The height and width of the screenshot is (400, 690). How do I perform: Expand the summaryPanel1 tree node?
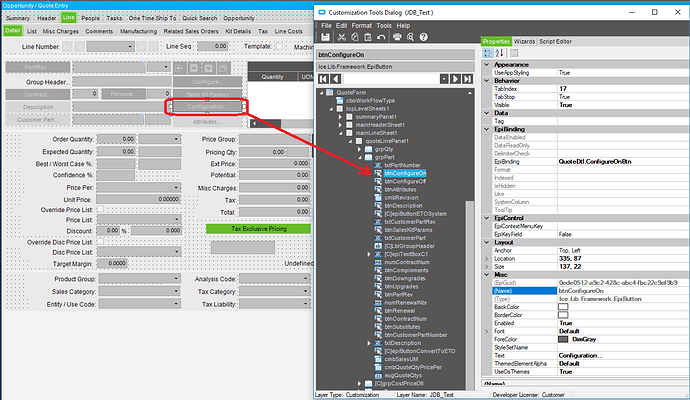(x=340, y=117)
